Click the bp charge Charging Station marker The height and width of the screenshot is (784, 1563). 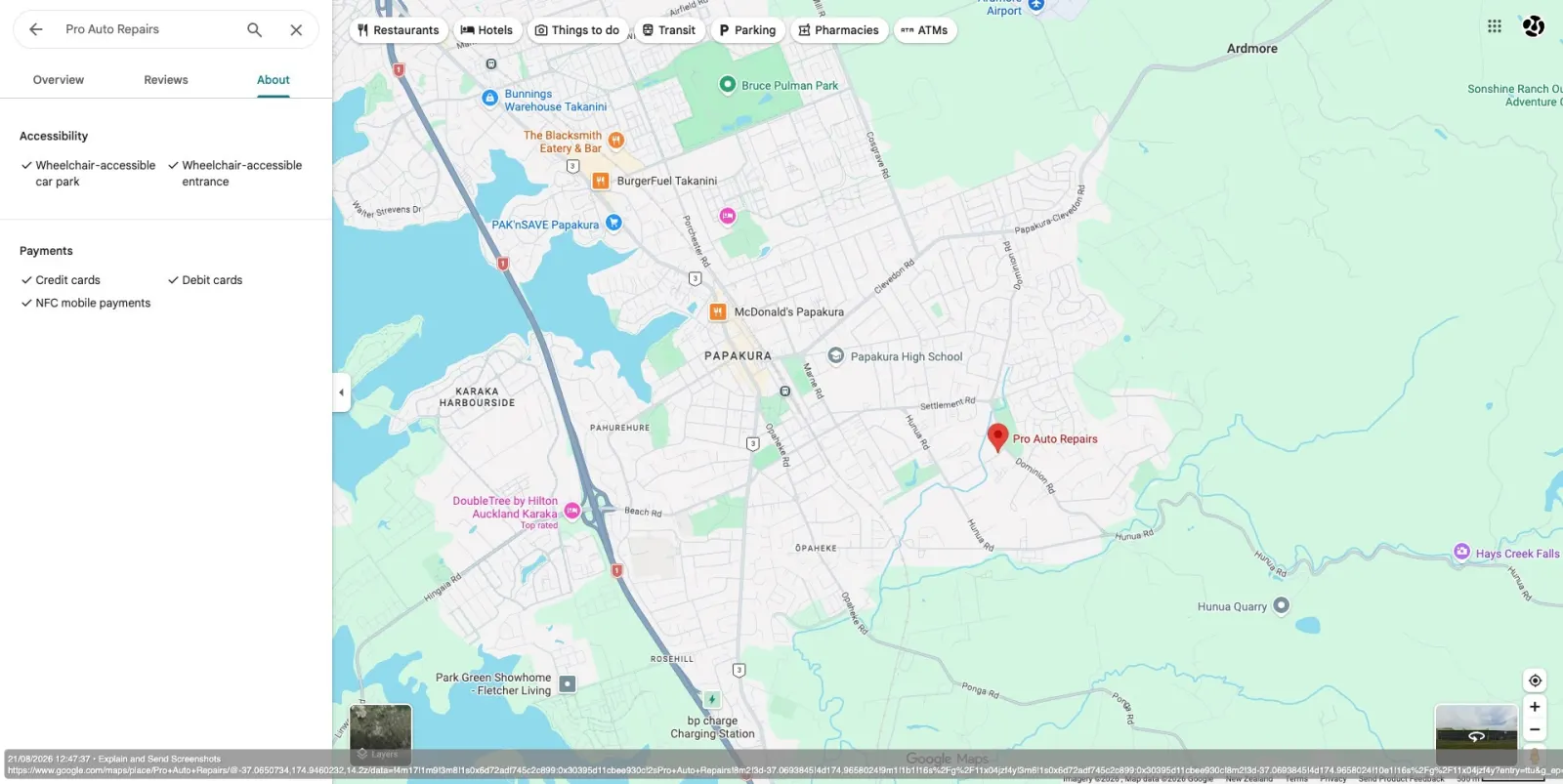point(712,699)
